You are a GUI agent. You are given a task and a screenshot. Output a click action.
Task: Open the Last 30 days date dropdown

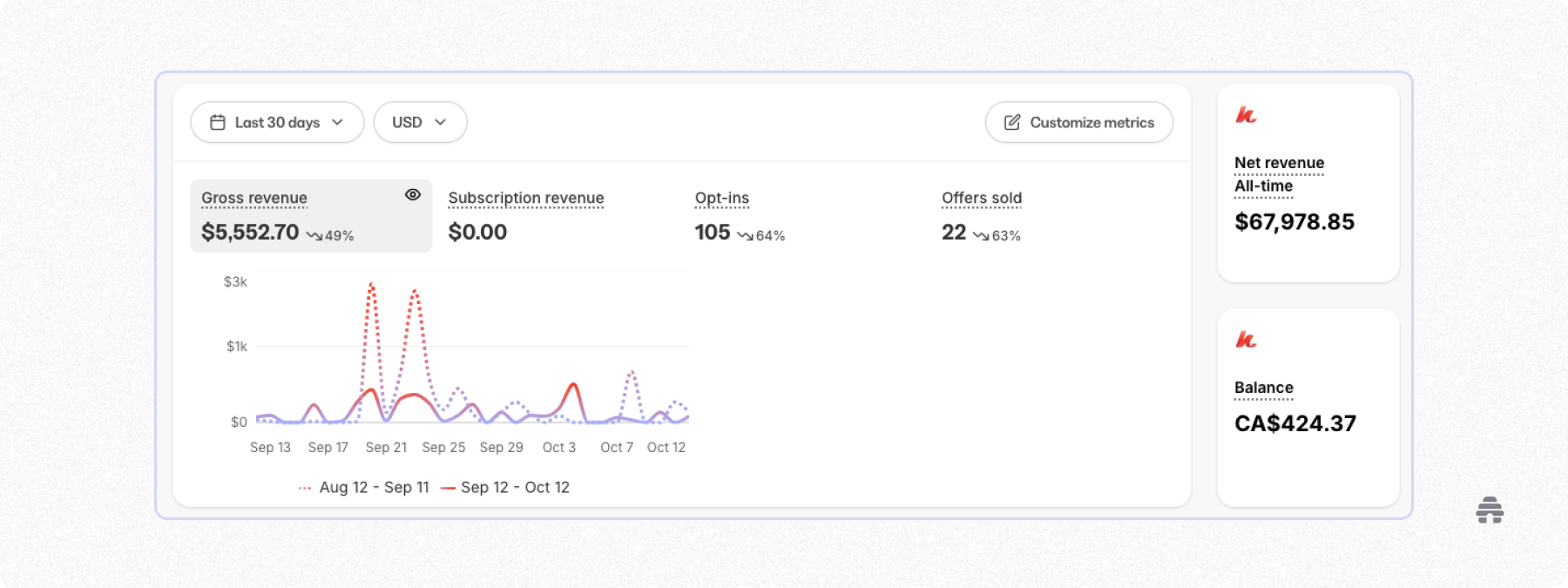[277, 123]
